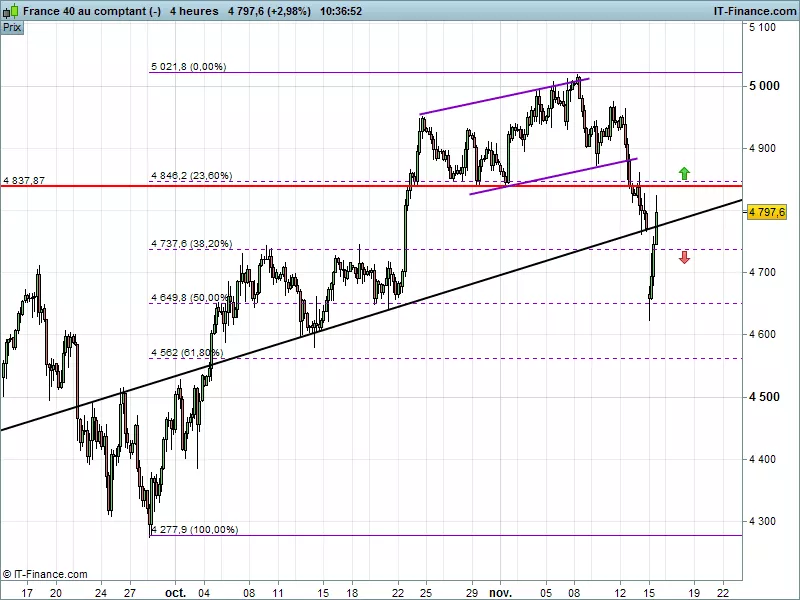
Task: Click the 4 562 (61,80%) Fibonacci label
Action: pos(187,353)
